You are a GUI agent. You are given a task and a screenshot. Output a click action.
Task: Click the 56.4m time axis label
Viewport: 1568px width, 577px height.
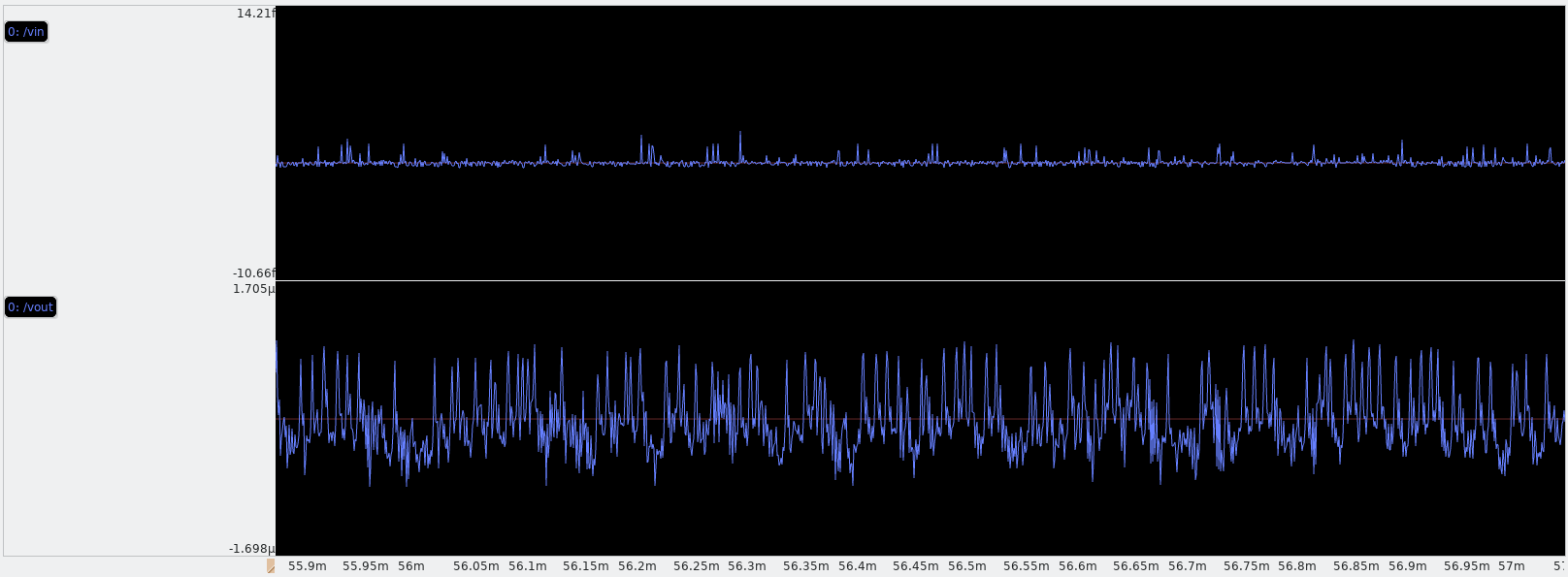858,566
